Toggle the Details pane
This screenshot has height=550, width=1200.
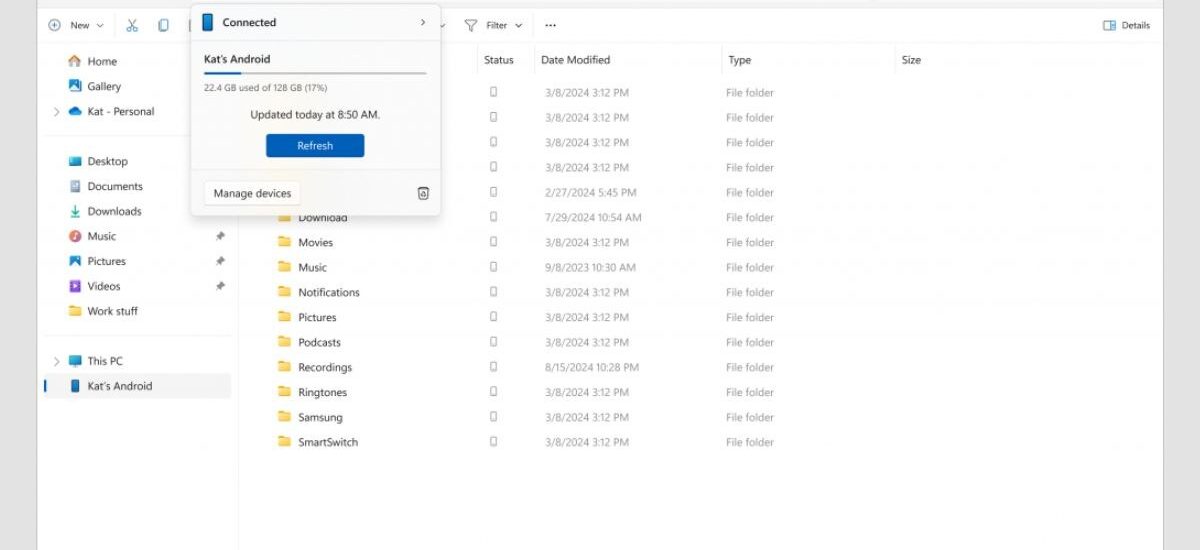click(1126, 25)
